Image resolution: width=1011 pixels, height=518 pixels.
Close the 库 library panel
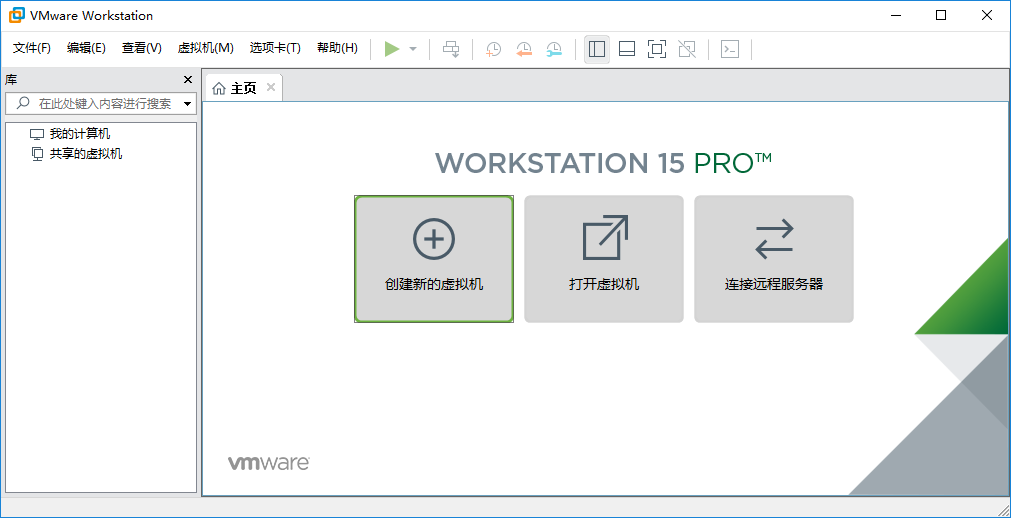pyautogui.click(x=188, y=79)
